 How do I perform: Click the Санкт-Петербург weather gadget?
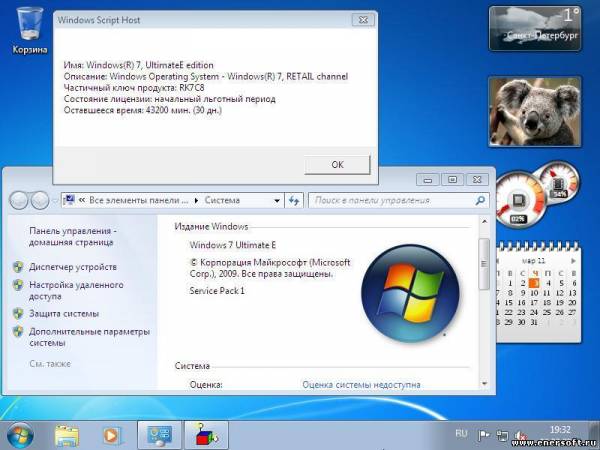535,29
